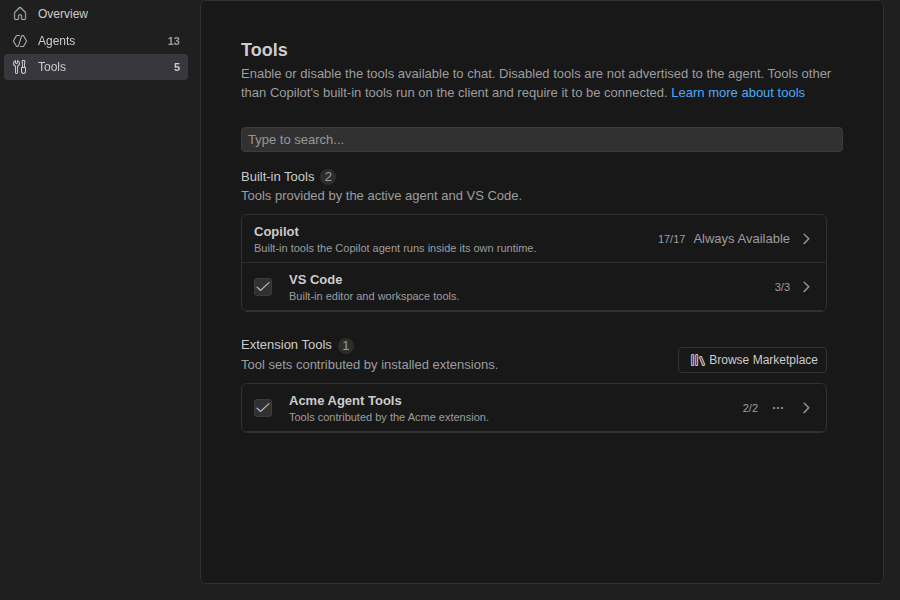
Task: Select the Tools section in sidebar
Action: (96, 67)
